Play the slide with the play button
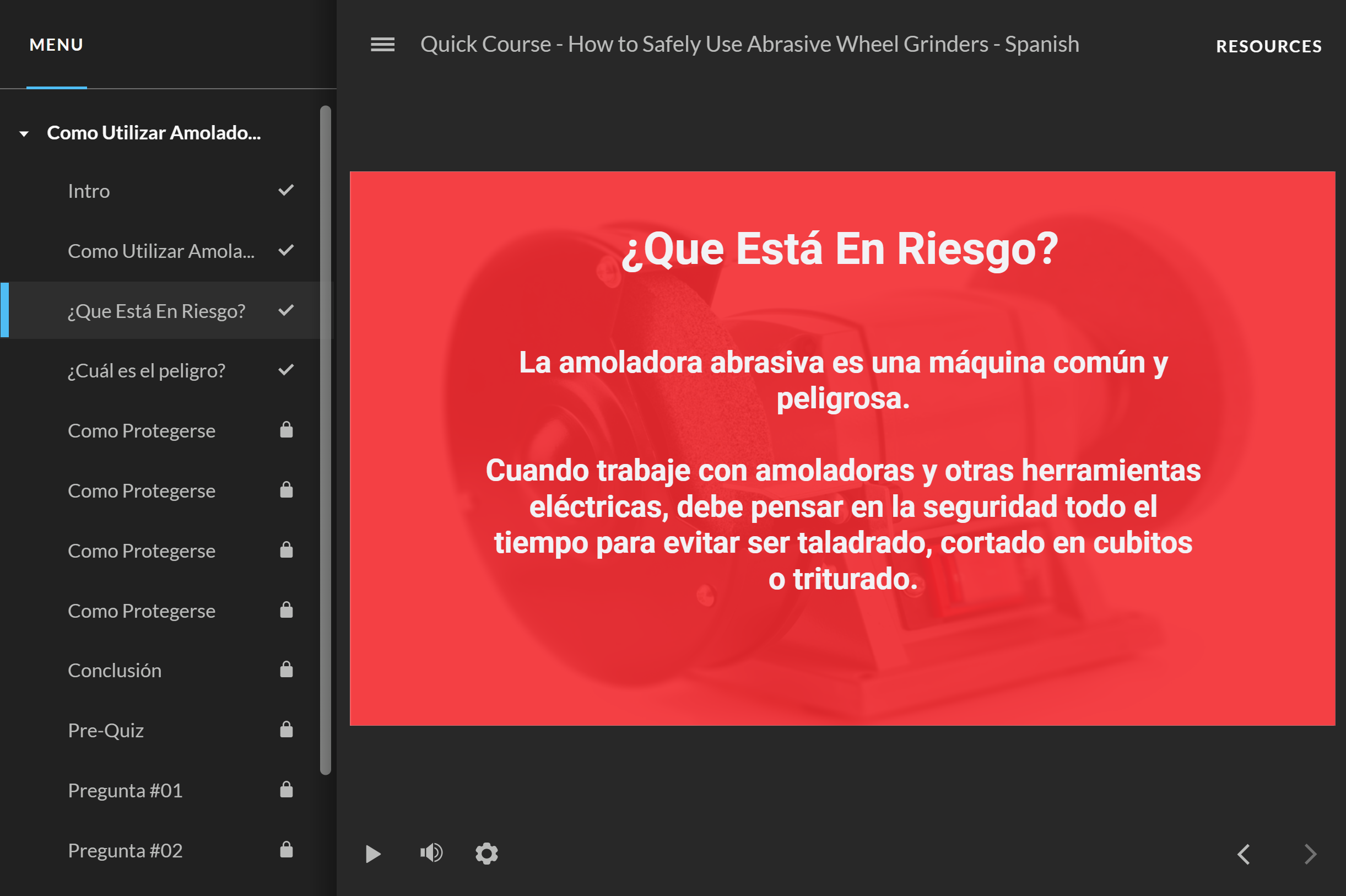This screenshot has width=1346, height=896. point(373,854)
